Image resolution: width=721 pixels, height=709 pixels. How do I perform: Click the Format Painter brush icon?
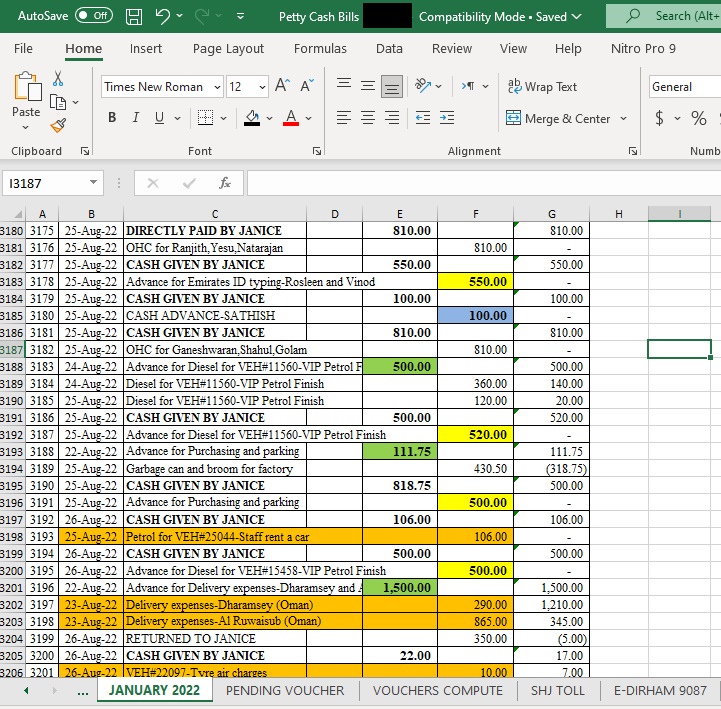click(x=58, y=125)
